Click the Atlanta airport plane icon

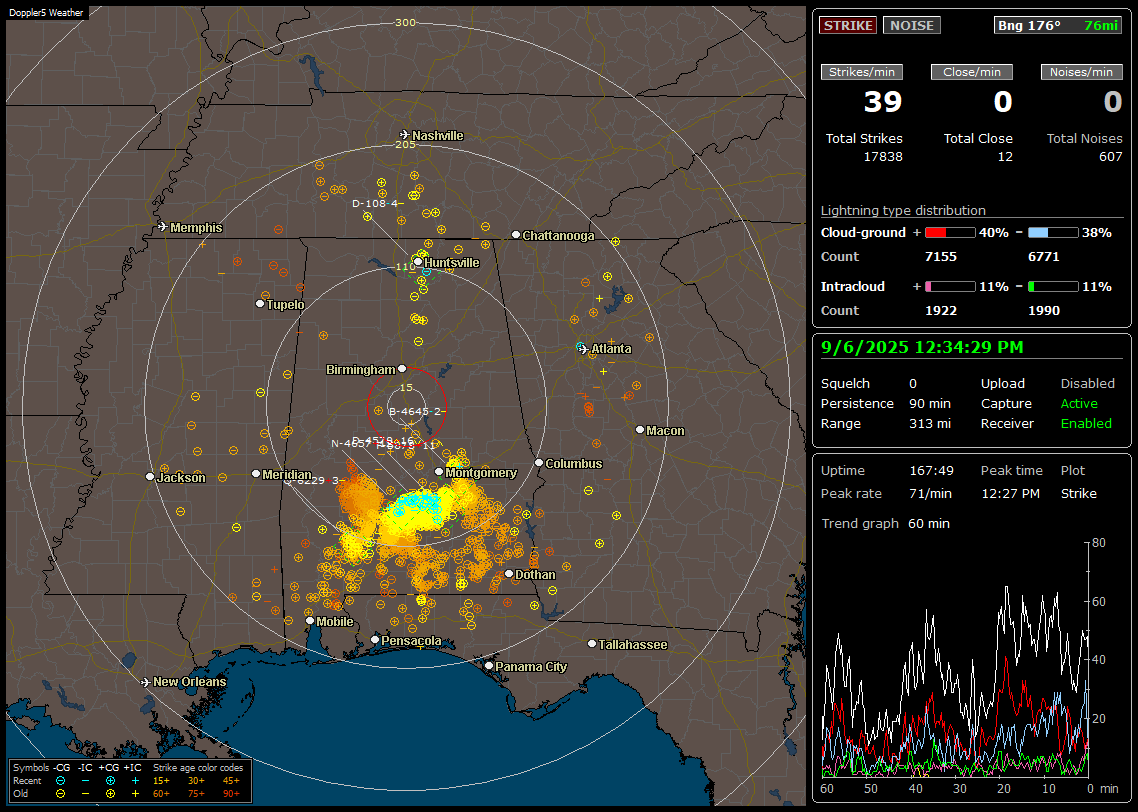coord(583,349)
